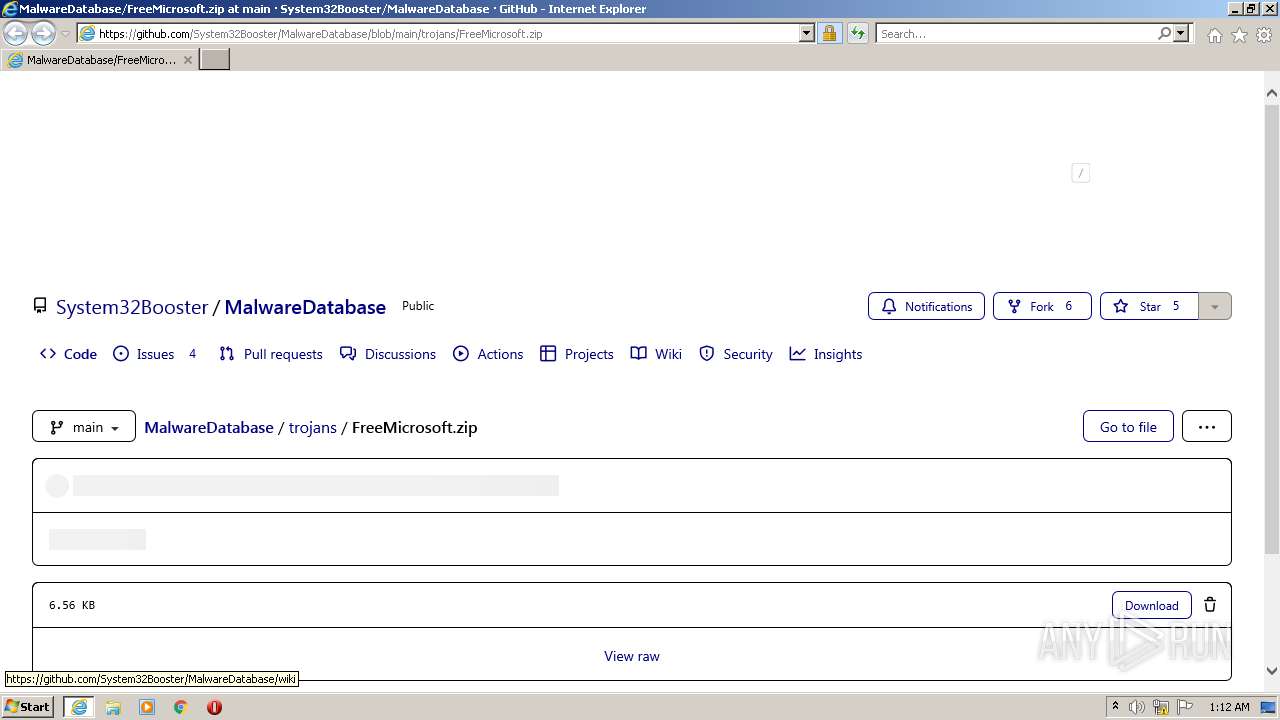Screen dimensions: 1280x720
Task: Open the Chrome taskbar icon
Action: pyautogui.click(x=181, y=707)
